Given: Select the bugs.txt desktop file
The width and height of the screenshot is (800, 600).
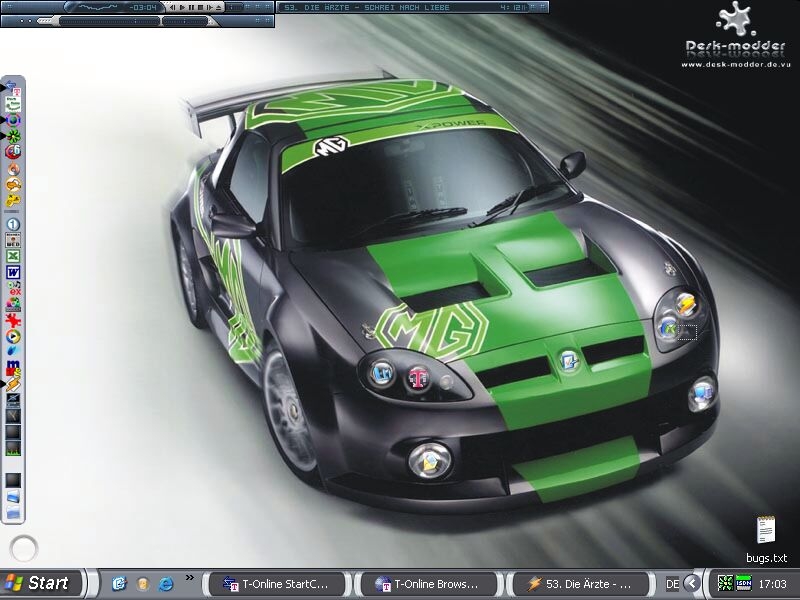Looking at the screenshot, I should (766, 540).
